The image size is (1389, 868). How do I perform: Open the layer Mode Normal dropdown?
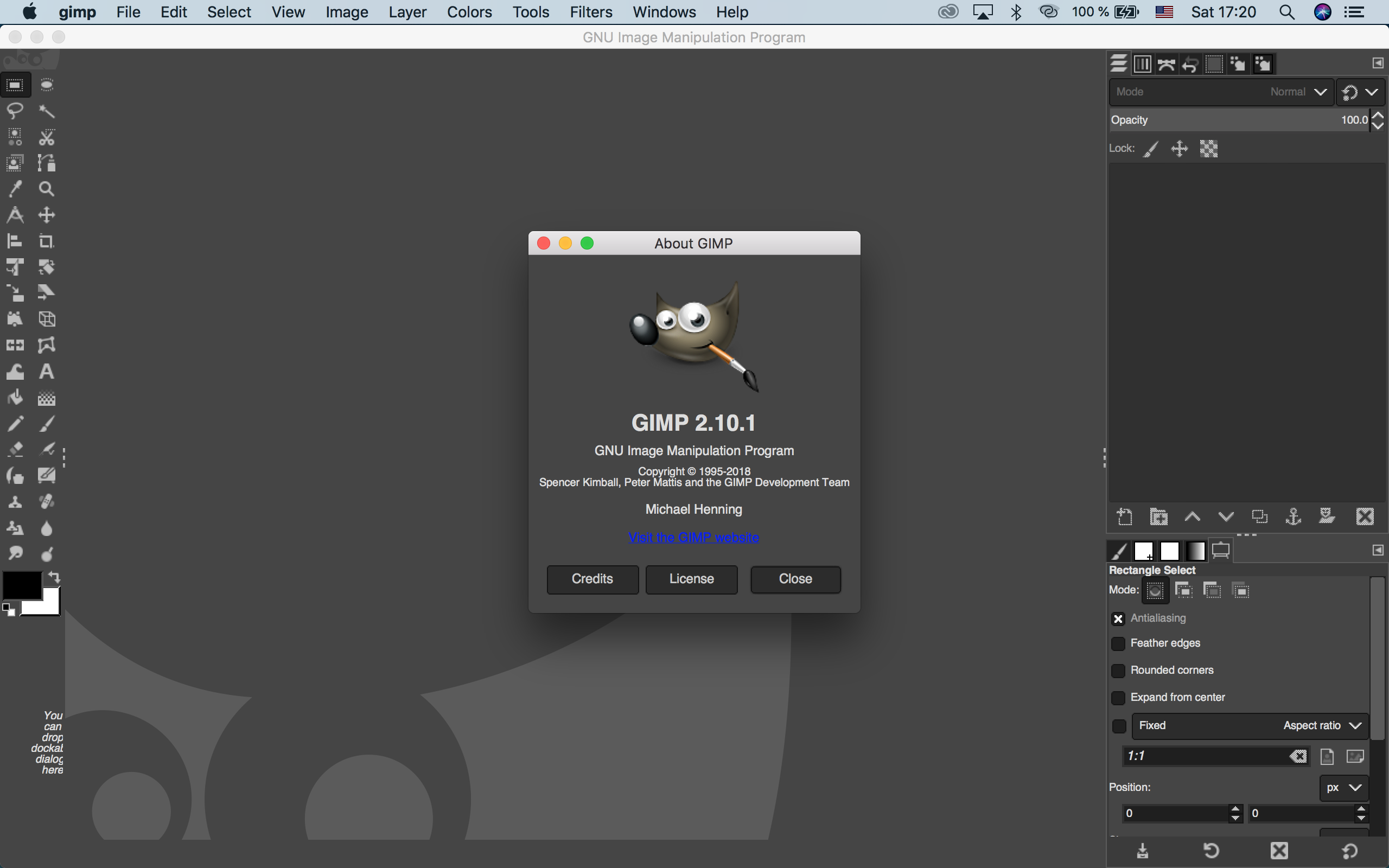pos(1221,92)
